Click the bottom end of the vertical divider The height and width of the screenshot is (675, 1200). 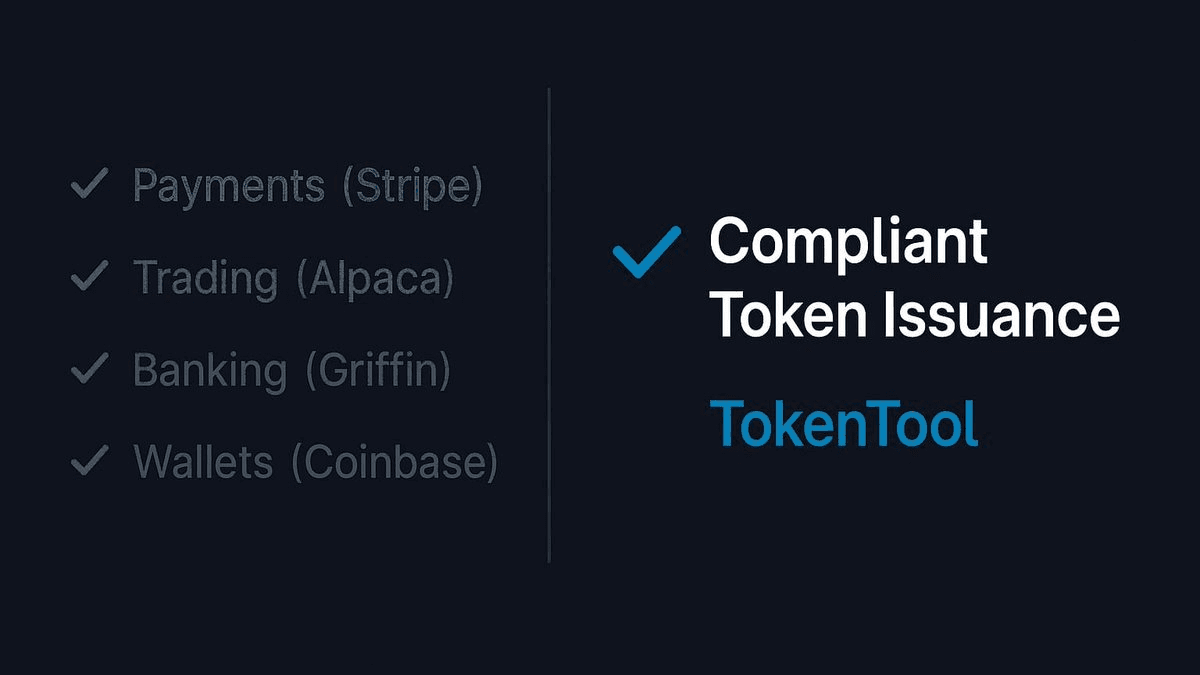point(549,558)
